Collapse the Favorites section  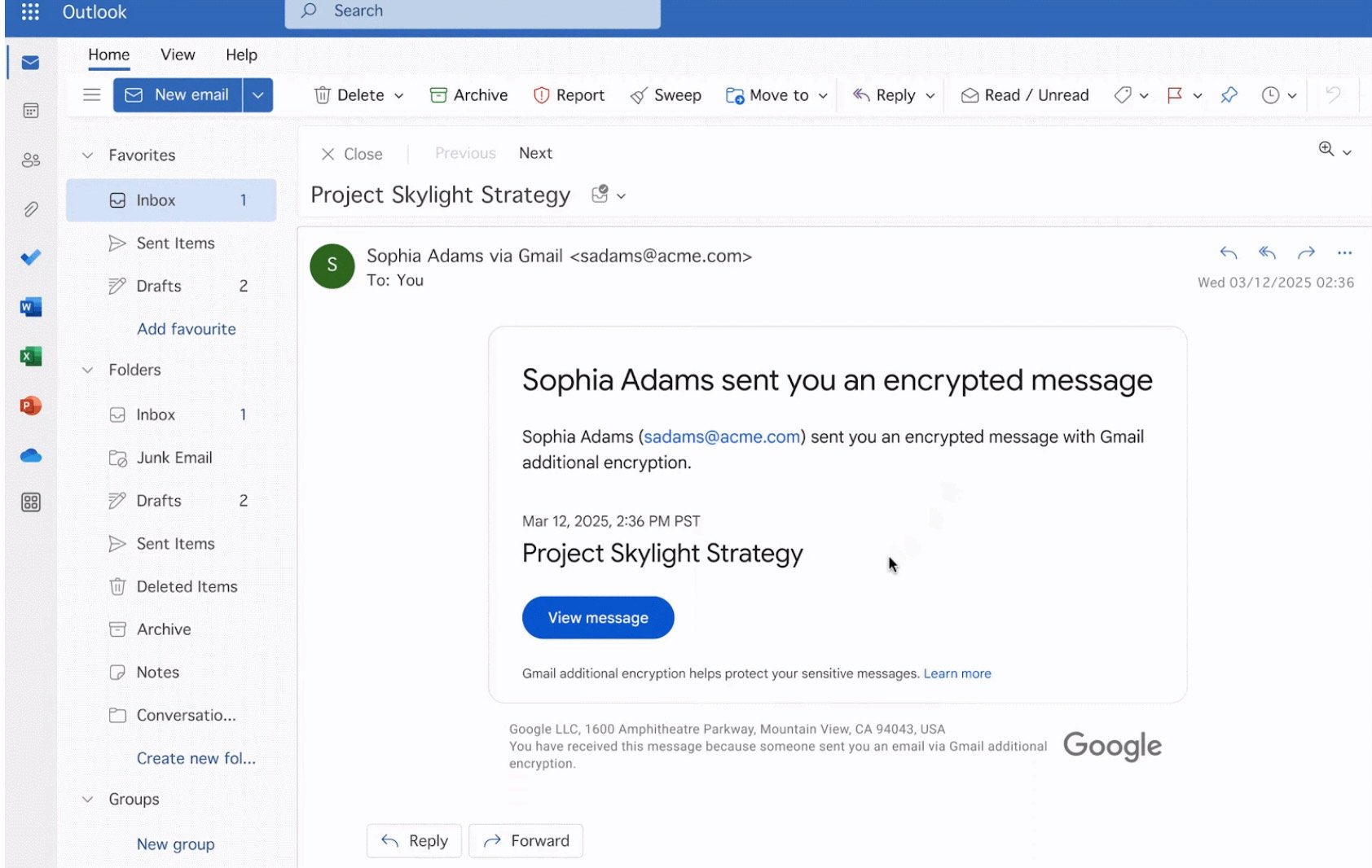(x=88, y=155)
